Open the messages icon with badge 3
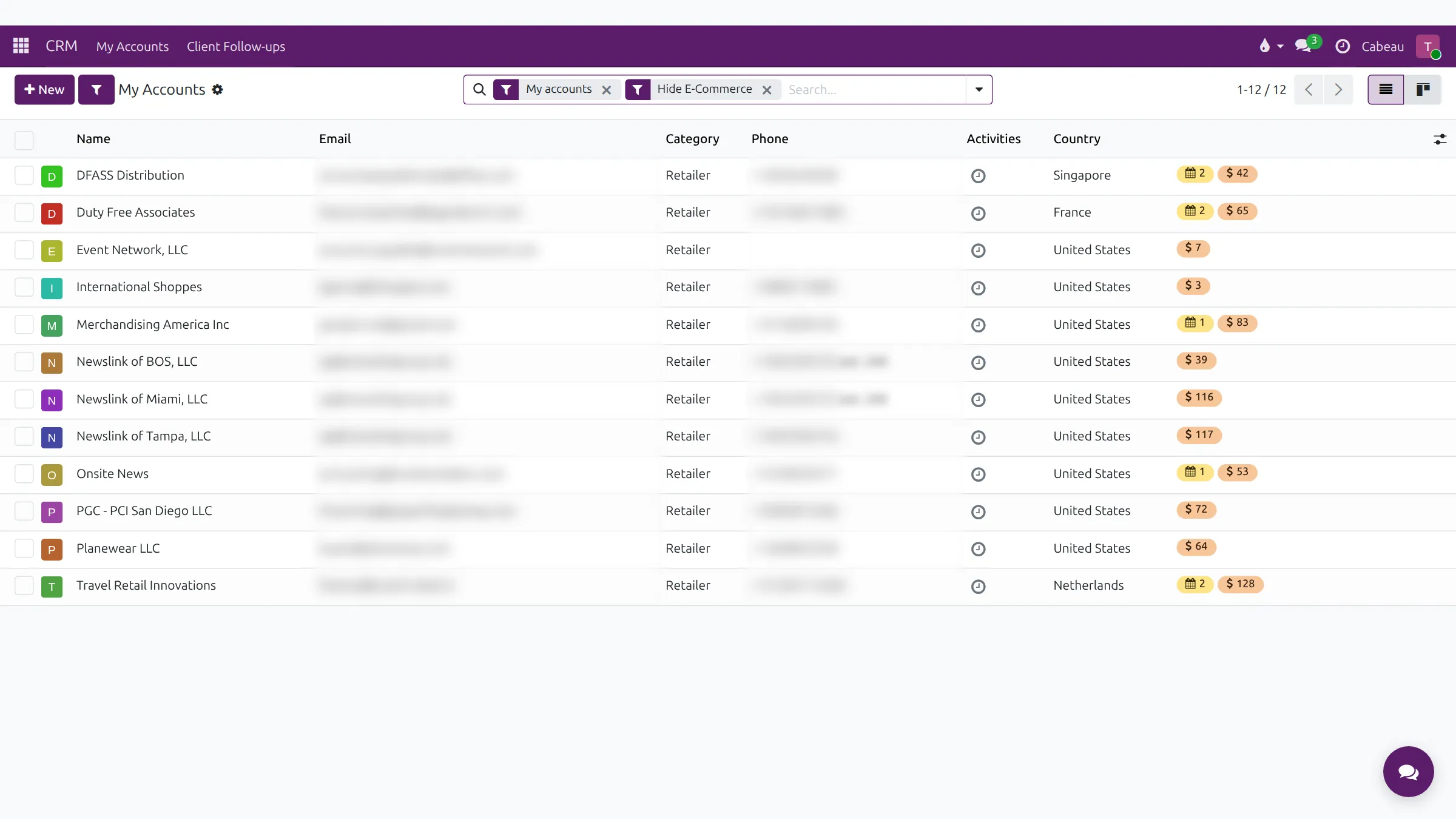 coord(1307,45)
